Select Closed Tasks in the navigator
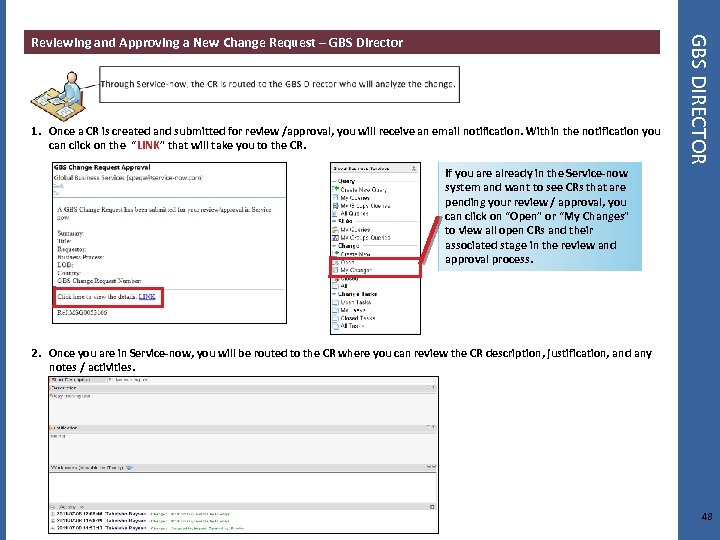This screenshot has height=540, width=720. click(x=358, y=318)
